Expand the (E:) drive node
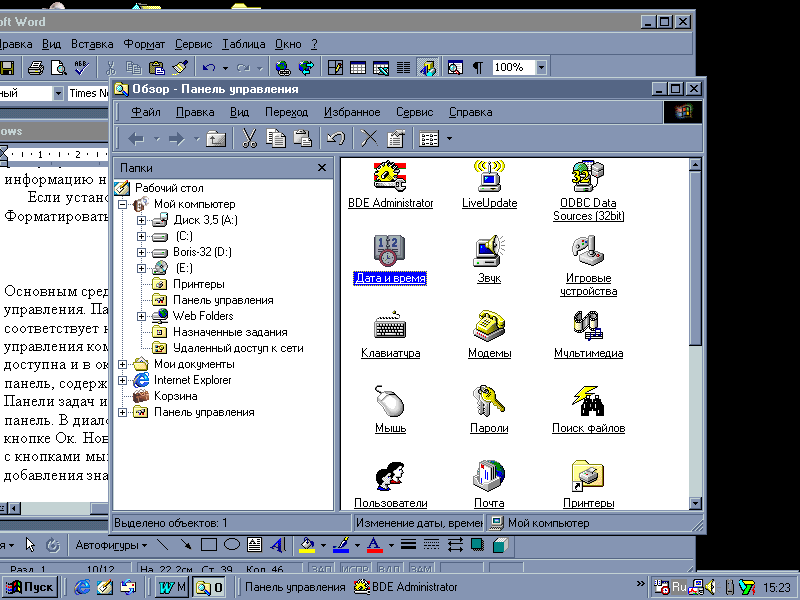The height and width of the screenshot is (600, 800). [141, 268]
